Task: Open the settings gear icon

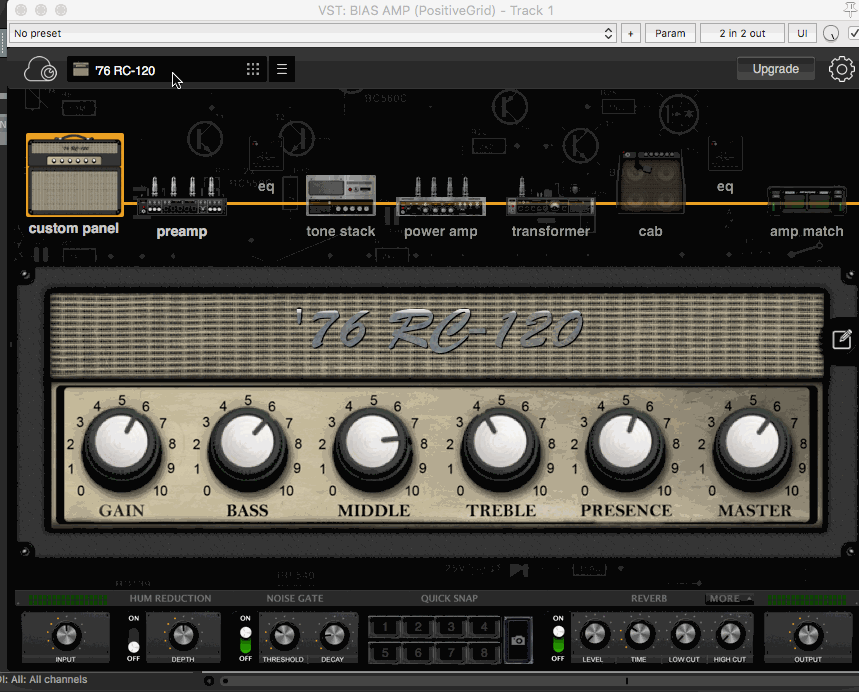Action: click(x=841, y=69)
